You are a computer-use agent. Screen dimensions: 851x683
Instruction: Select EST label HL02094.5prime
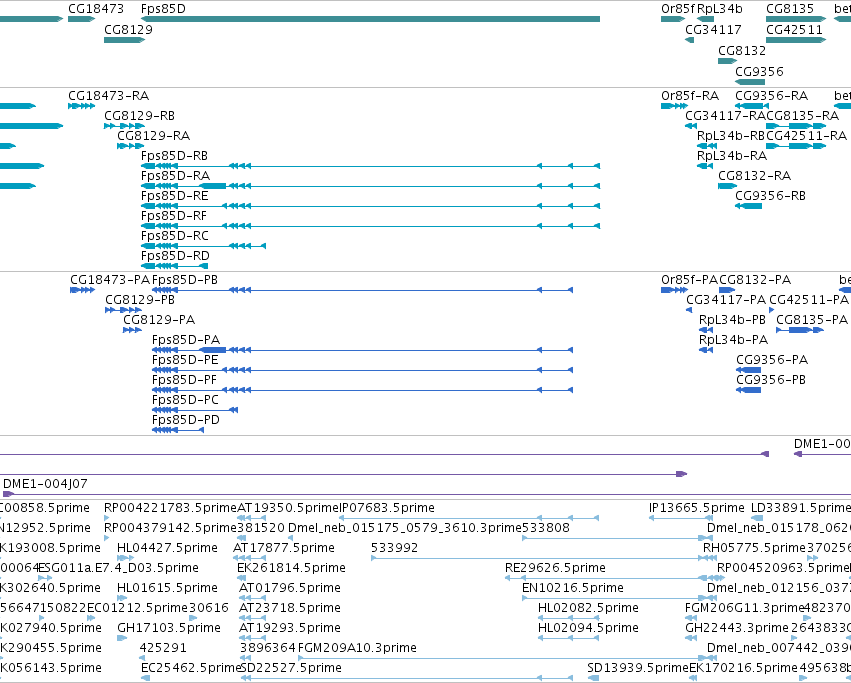coord(588,629)
